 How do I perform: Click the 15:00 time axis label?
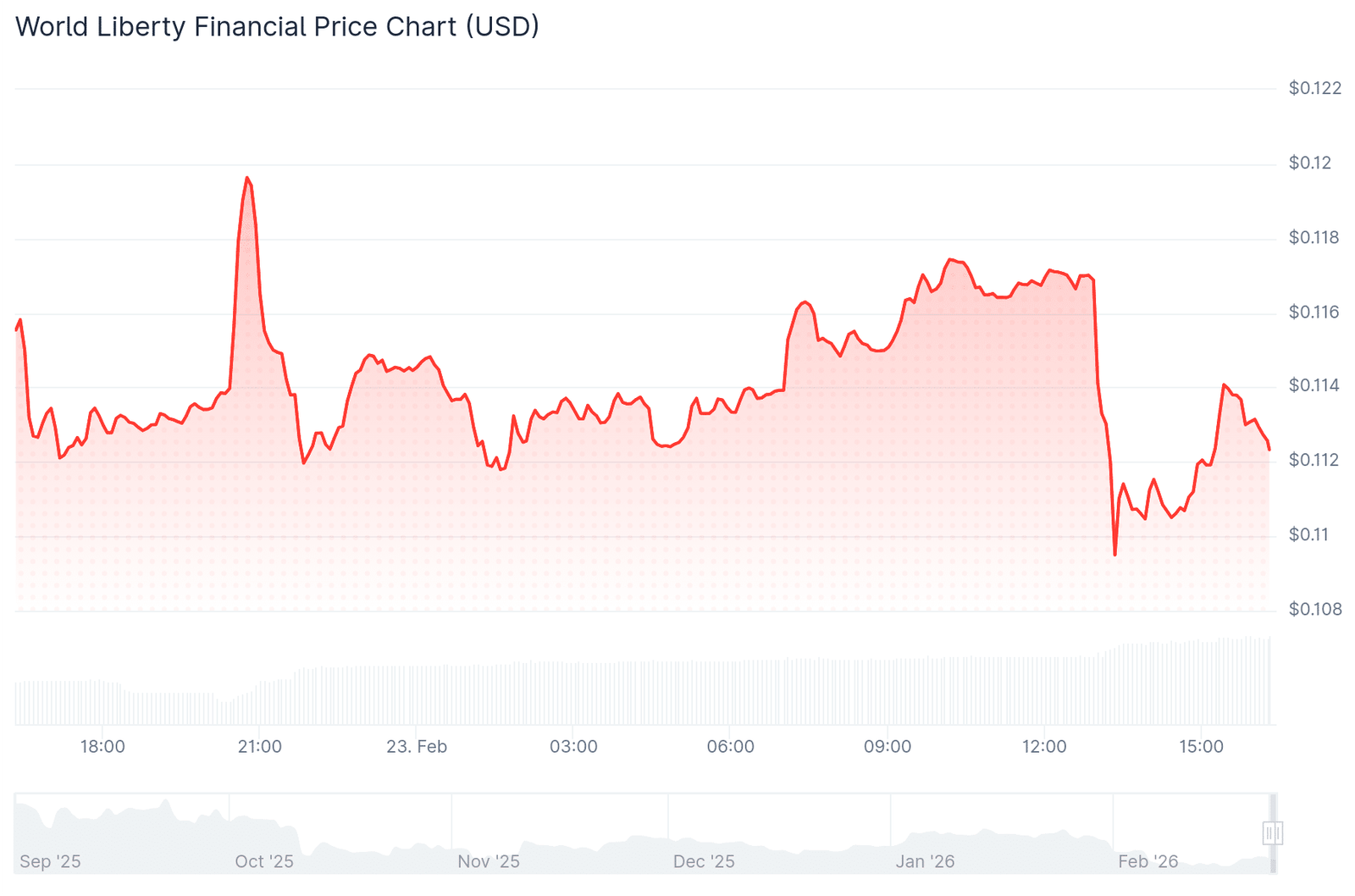coord(1201,747)
